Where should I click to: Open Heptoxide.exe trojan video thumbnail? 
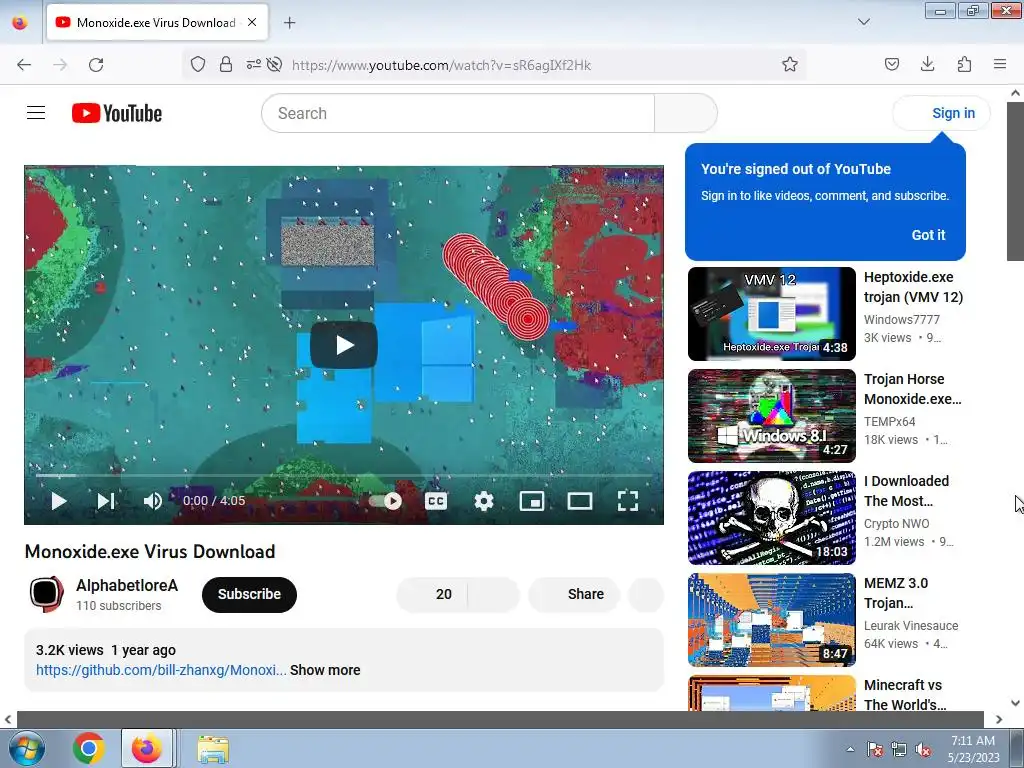771,313
